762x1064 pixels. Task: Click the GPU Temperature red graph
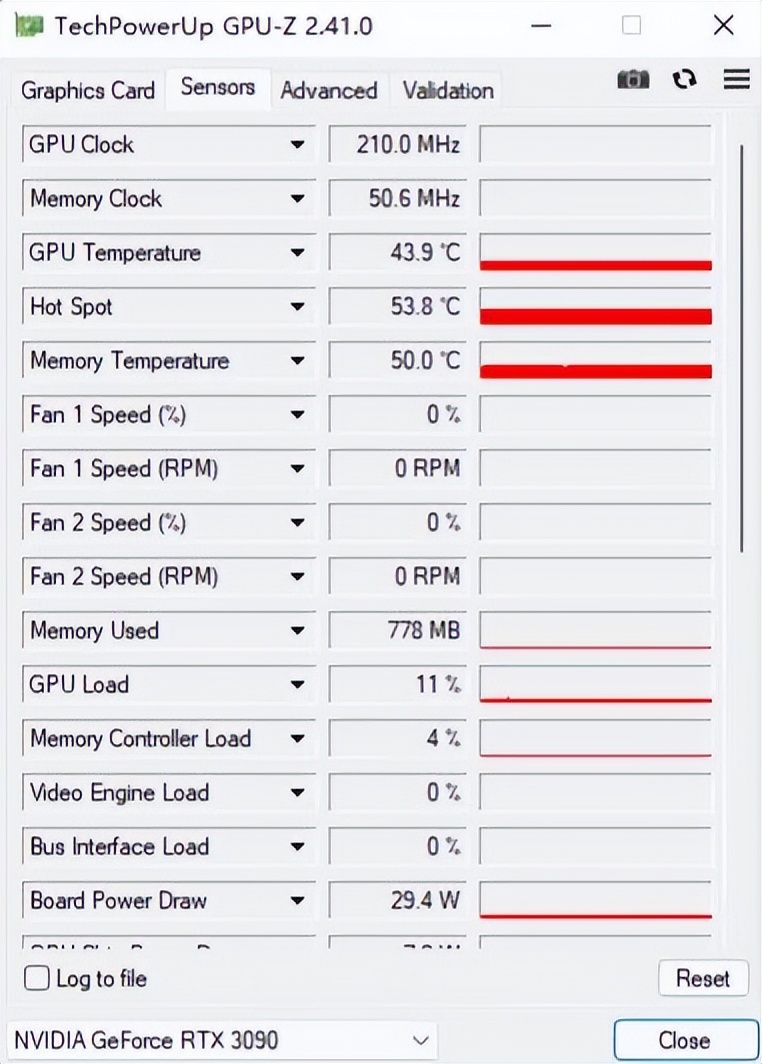(x=595, y=253)
